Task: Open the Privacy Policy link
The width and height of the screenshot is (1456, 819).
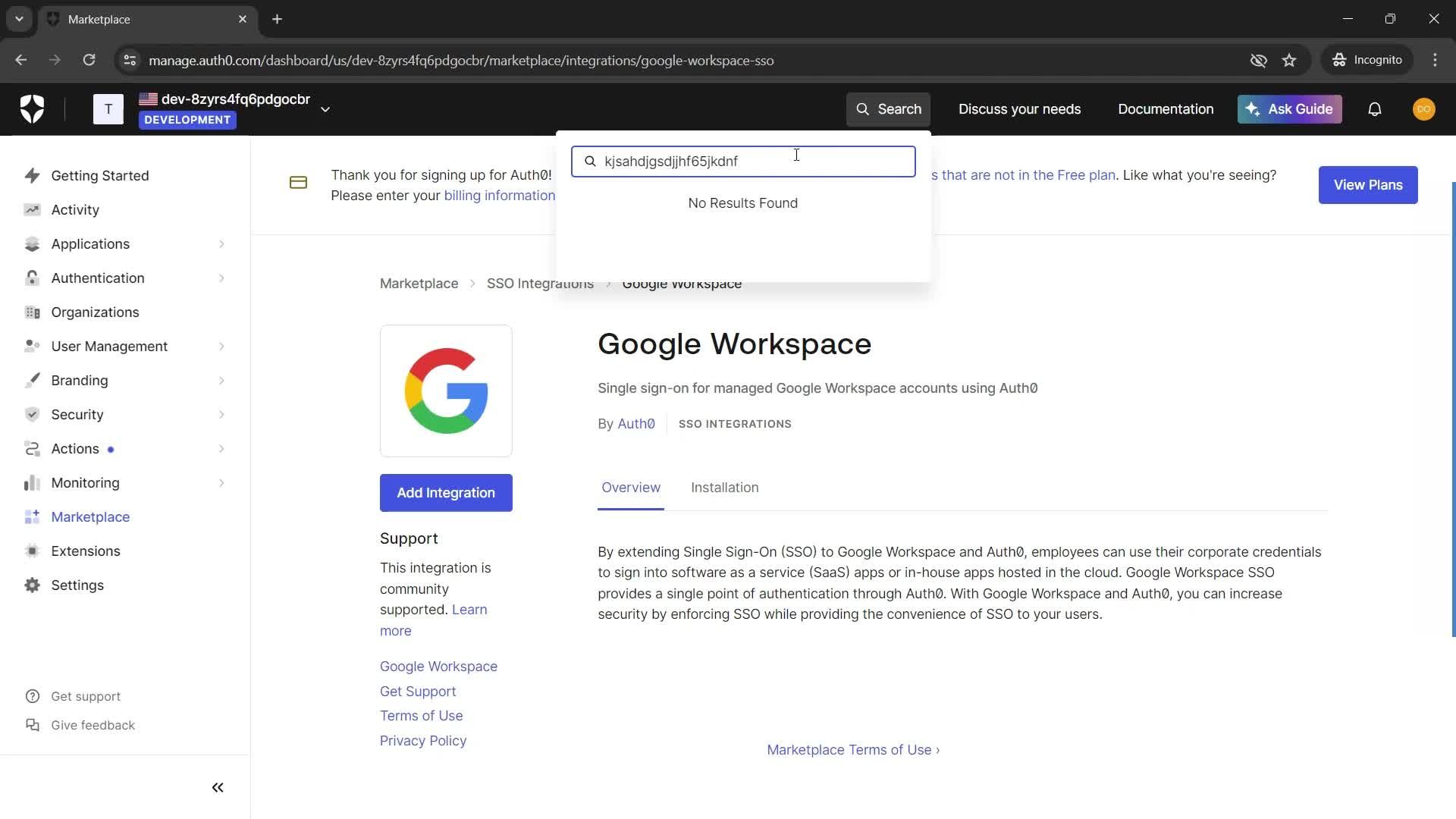Action: pyautogui.click(x=423, y=741)
